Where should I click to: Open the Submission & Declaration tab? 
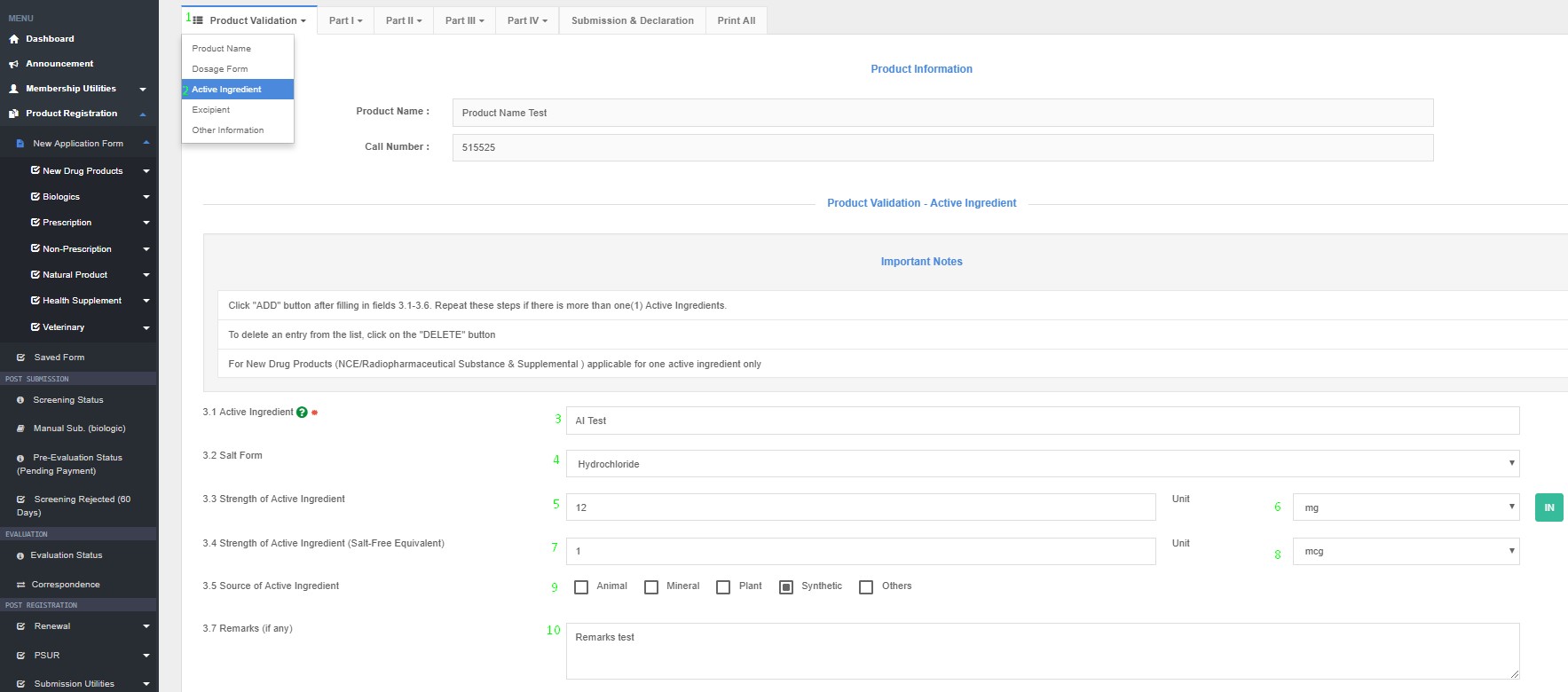(x=632, y=20)
